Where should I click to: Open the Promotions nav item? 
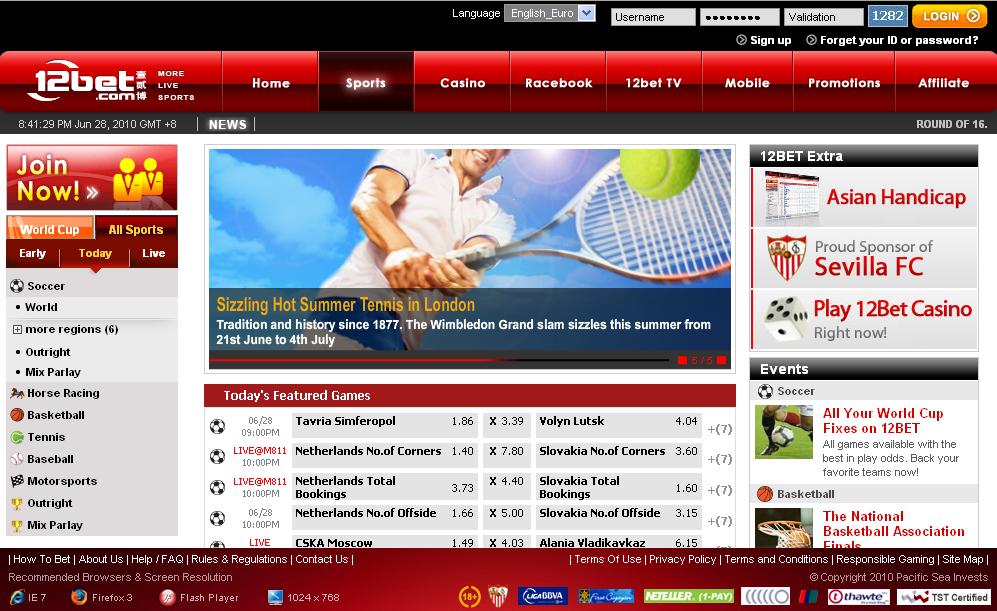[x=844, y=83]
